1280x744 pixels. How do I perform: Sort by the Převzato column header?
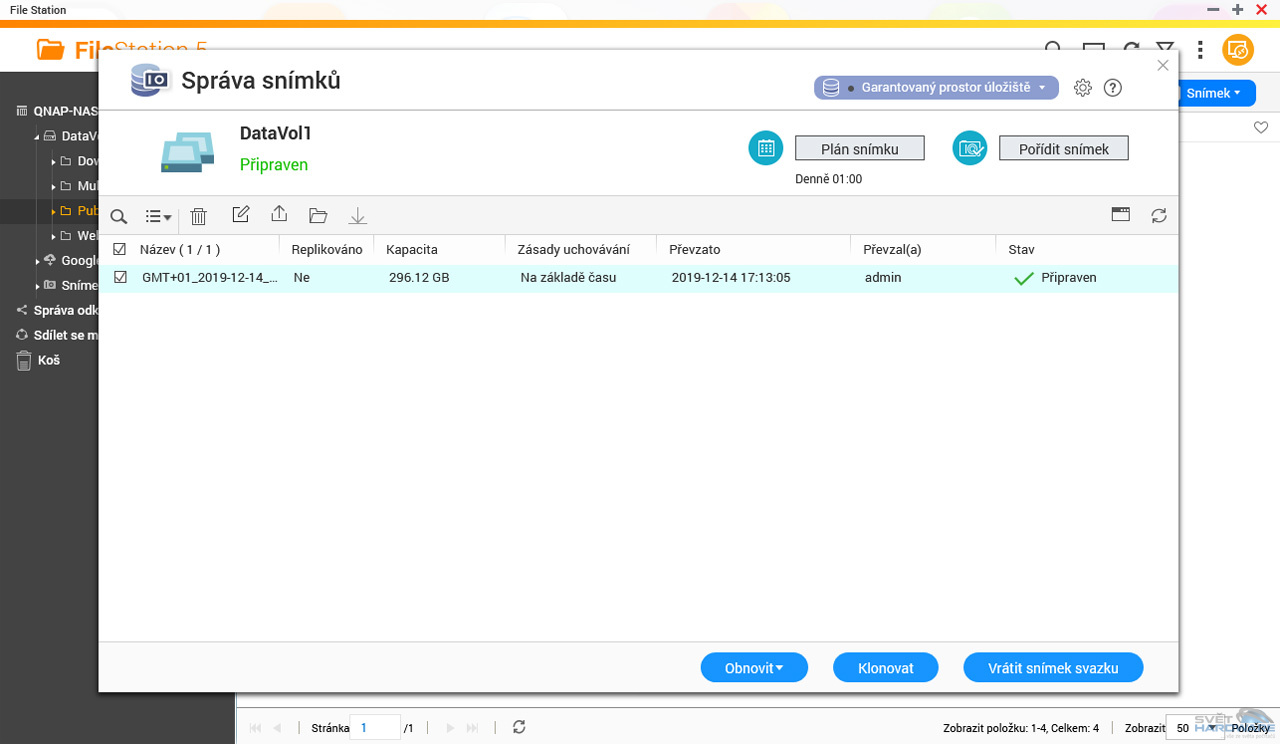point(694,249)
